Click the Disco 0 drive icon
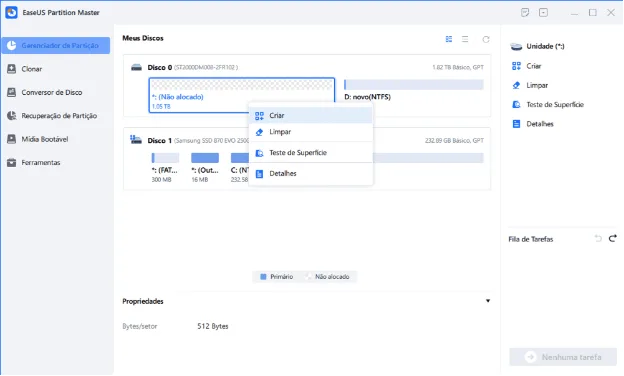The width and height of the screenshot is (624, 376). 136,67
